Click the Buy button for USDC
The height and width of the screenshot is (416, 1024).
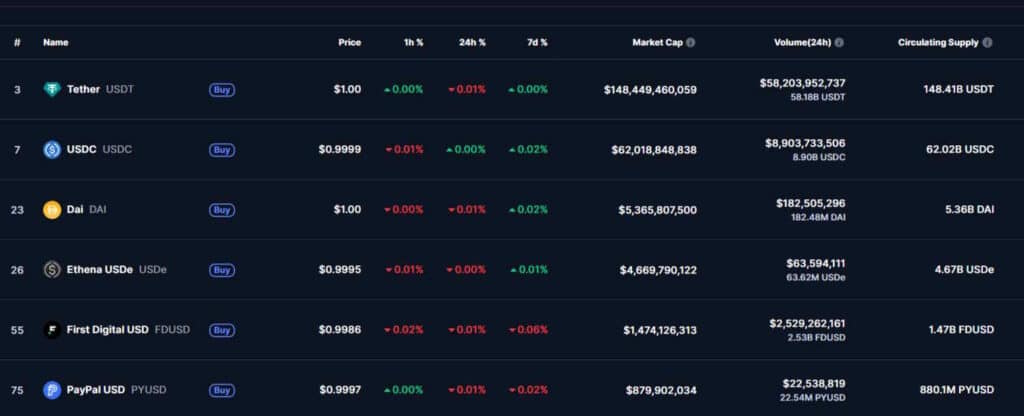[x=222, y=150]
